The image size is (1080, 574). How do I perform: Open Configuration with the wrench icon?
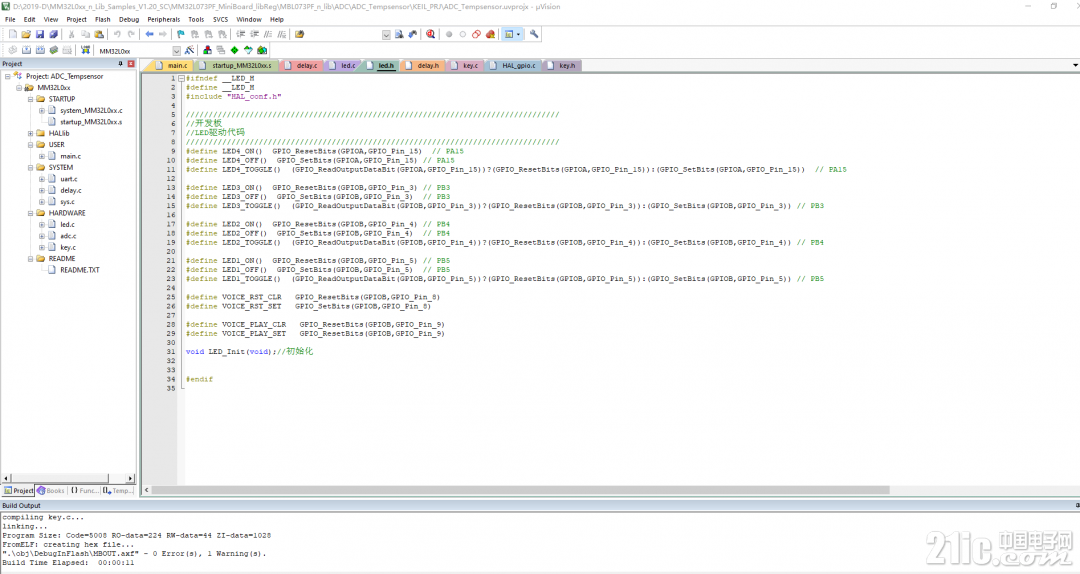pos(534,34)
